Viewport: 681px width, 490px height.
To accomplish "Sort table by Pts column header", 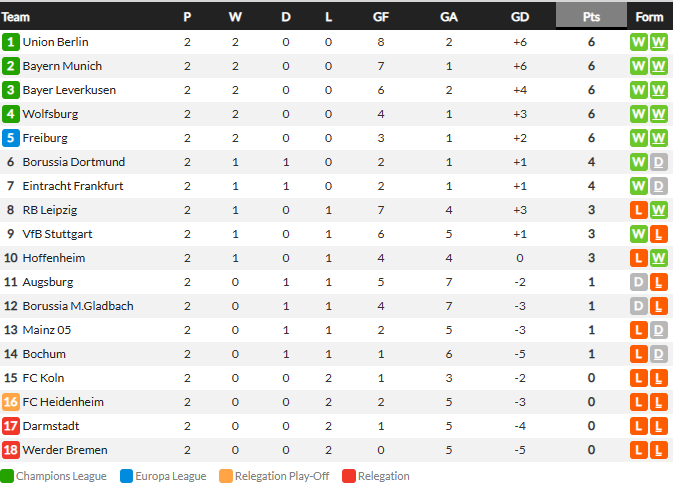I will (x=591, y=17).
